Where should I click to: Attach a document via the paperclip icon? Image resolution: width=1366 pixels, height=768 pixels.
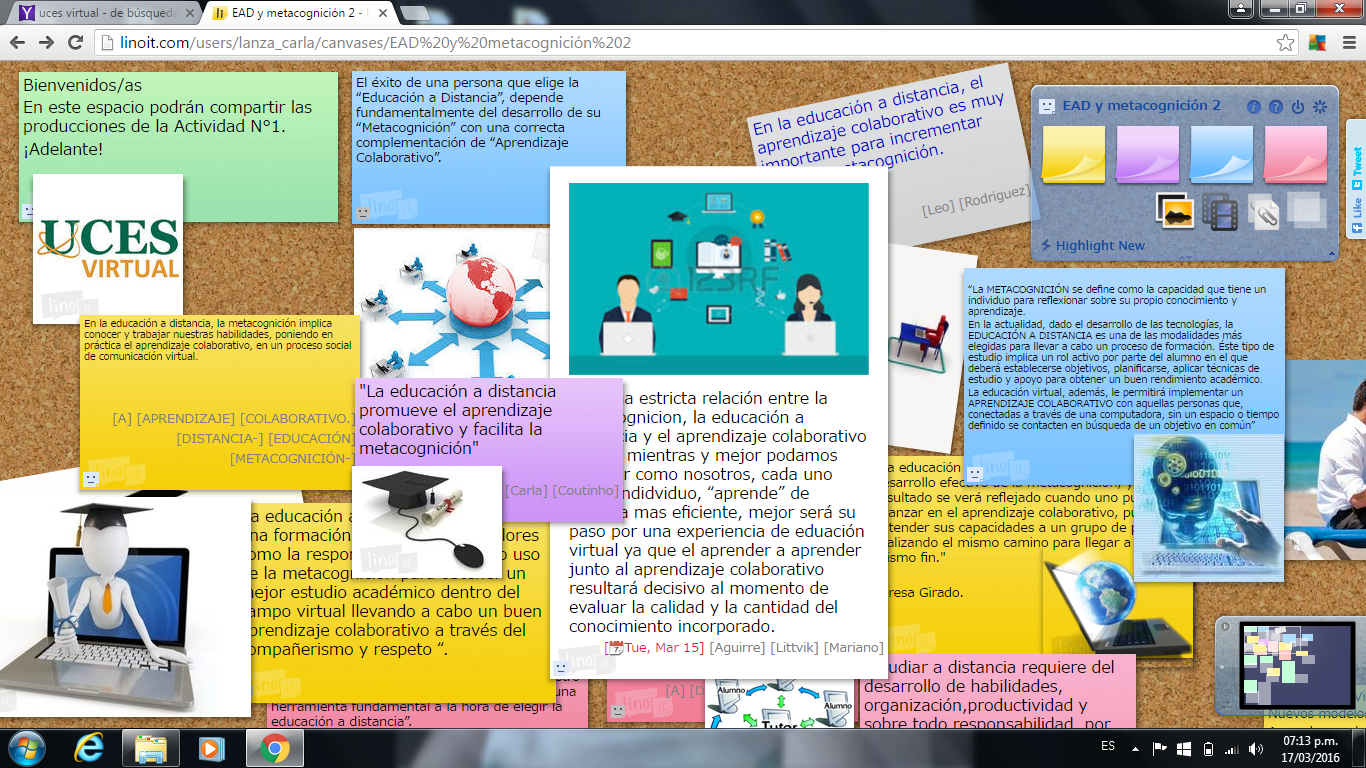(1264, 211)
